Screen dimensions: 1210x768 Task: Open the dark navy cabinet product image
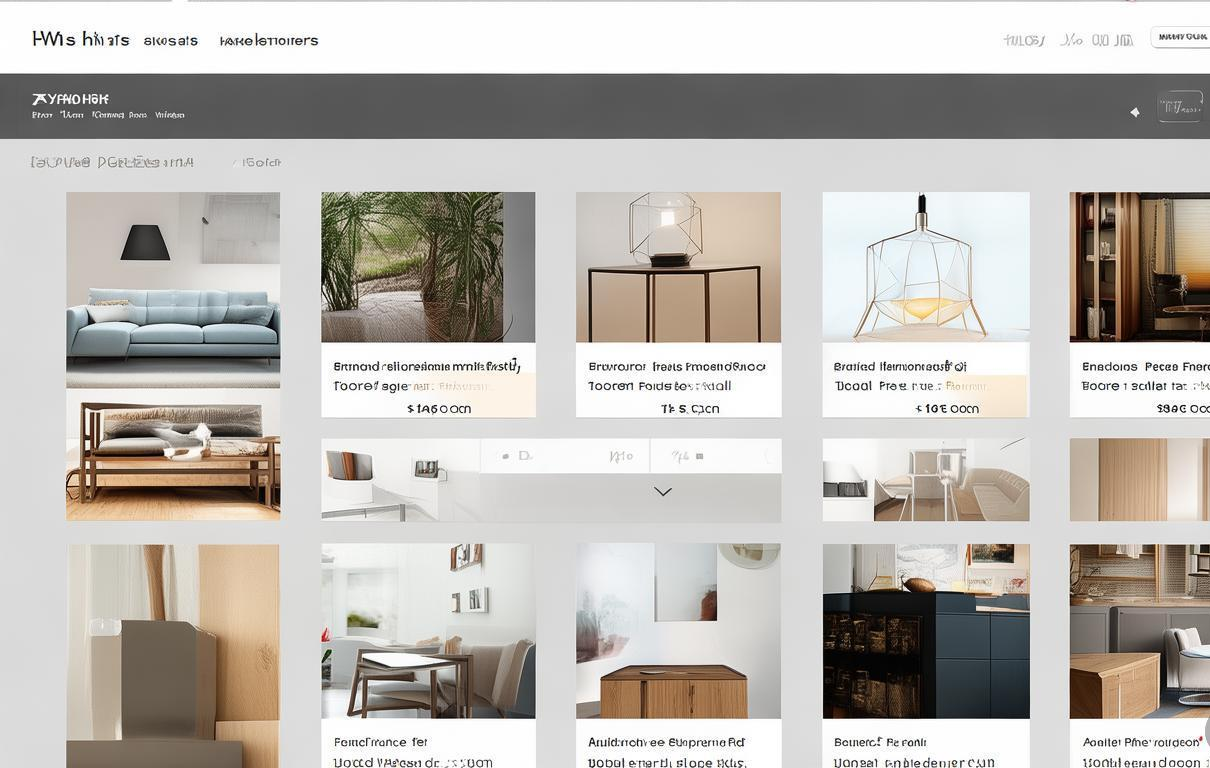[x=926, y=631]
